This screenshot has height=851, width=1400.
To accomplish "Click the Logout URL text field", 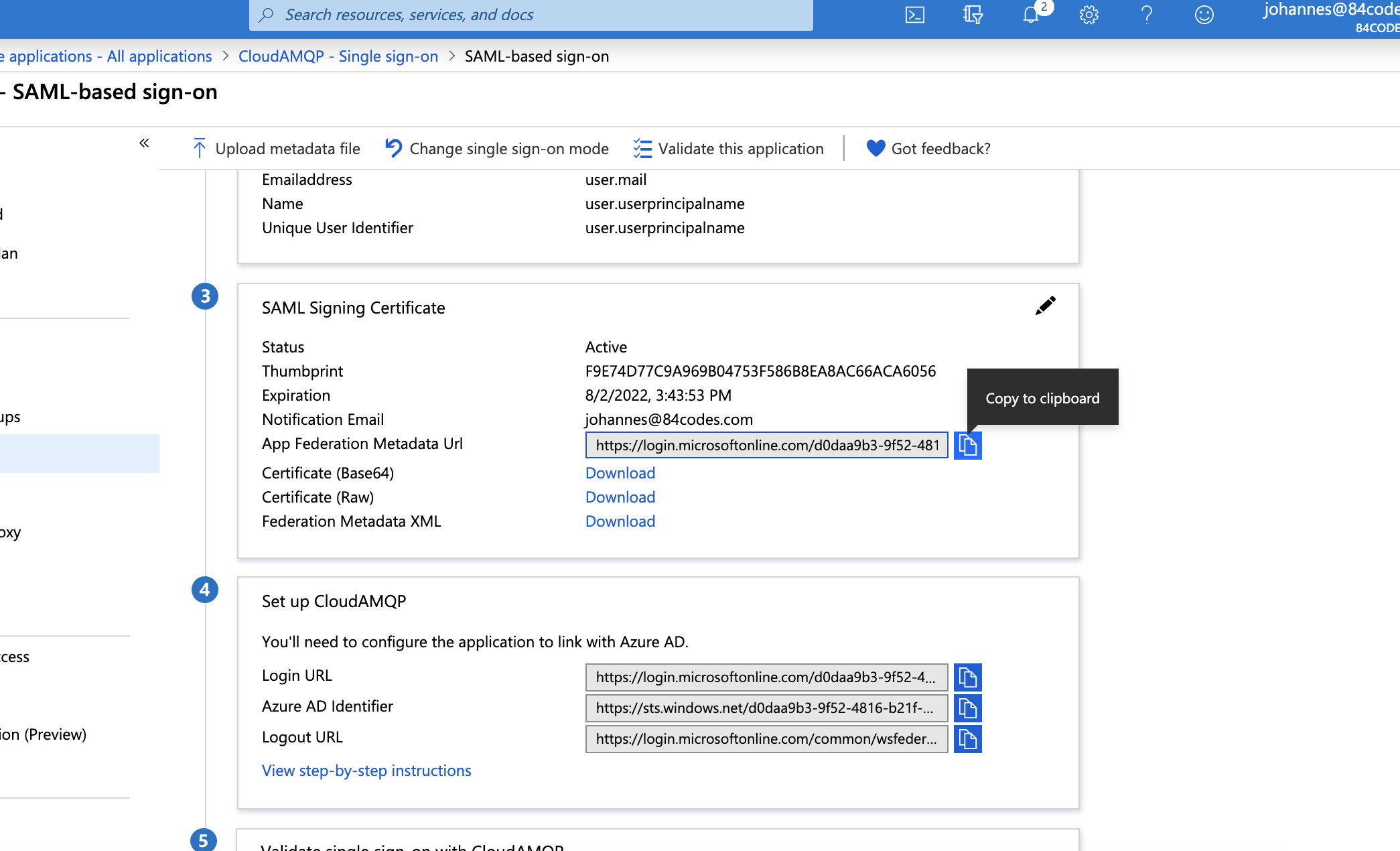I will (767, 739).
